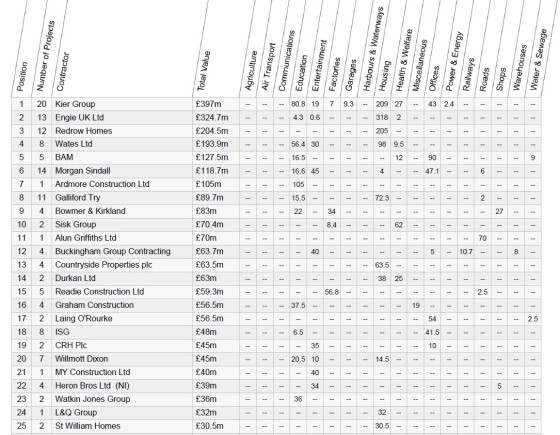Click MY Construction Ltd
The width and height of the screenshot is (560, 435).
pyautogui.click(x=92, y=372)
